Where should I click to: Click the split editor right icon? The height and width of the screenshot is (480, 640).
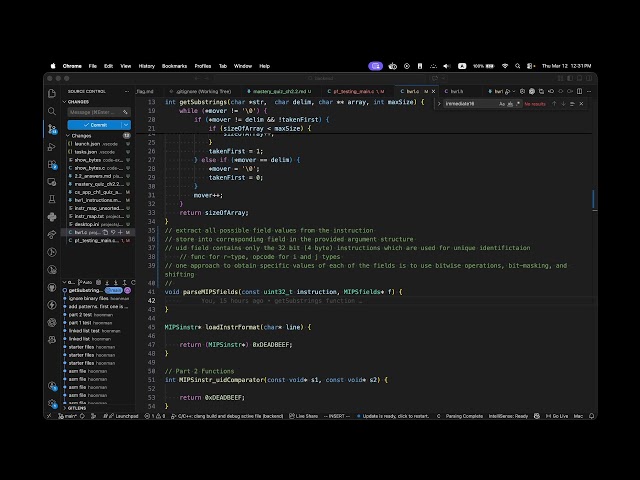coord(579,91)
